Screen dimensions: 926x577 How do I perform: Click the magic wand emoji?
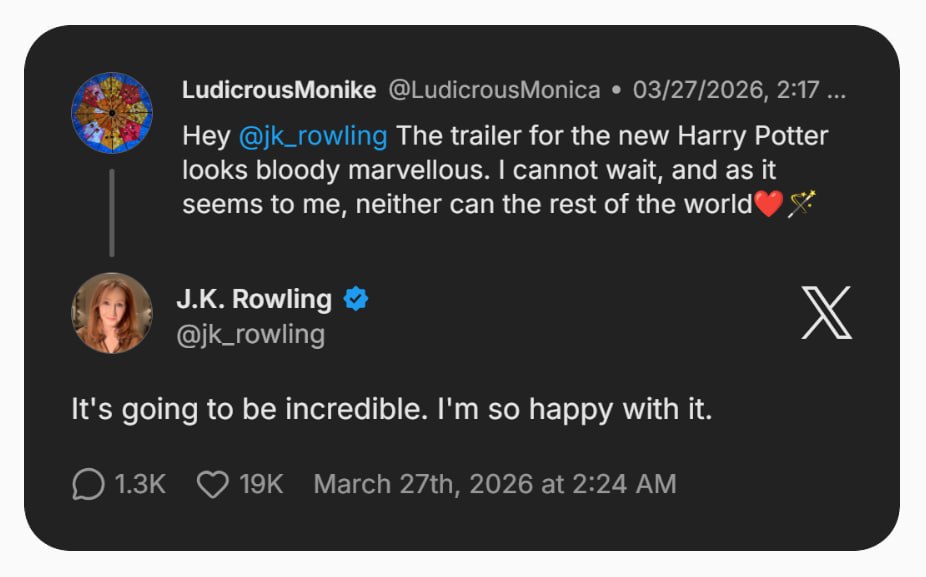coord(801,204)
